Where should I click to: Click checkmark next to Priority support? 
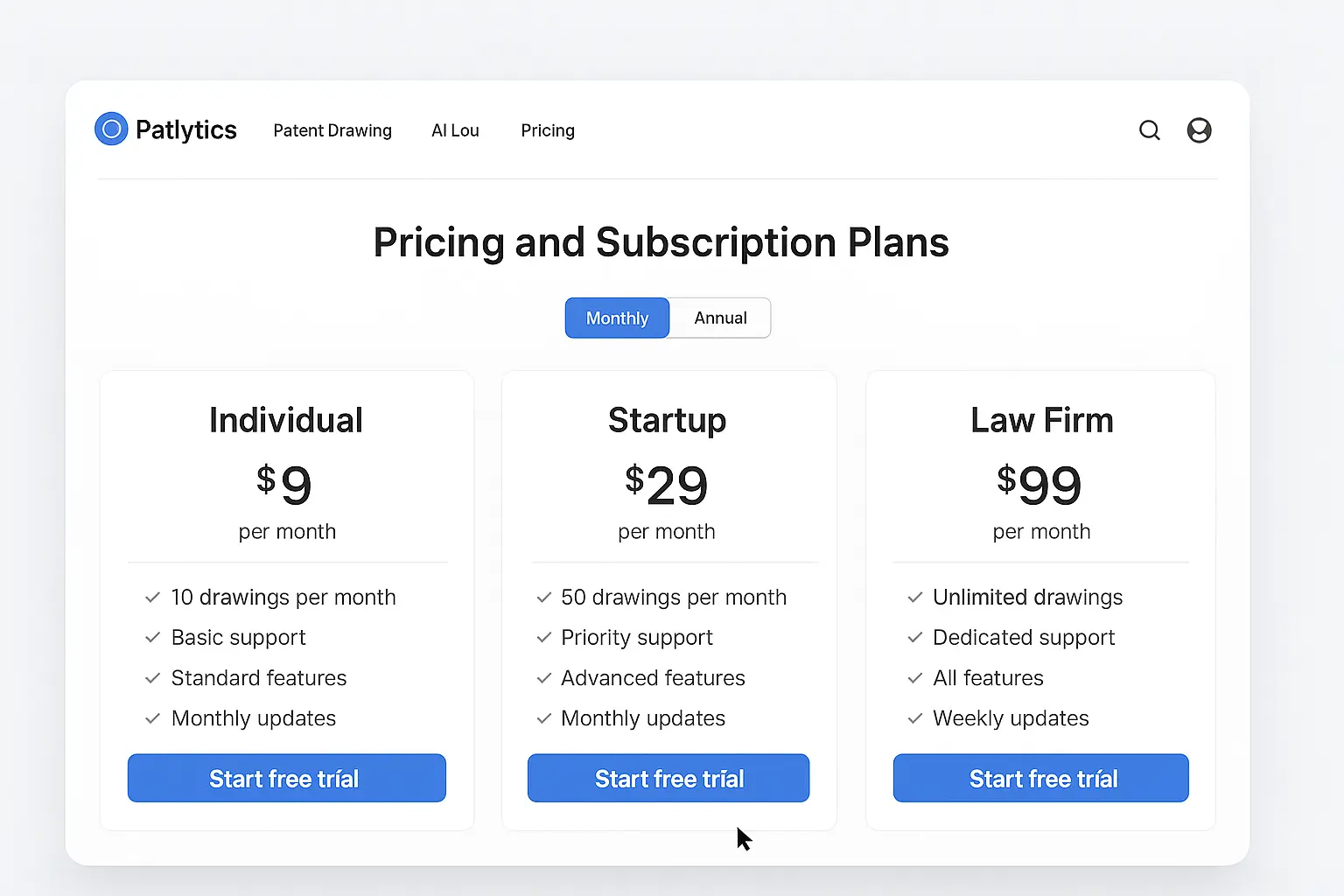point(544,638)
